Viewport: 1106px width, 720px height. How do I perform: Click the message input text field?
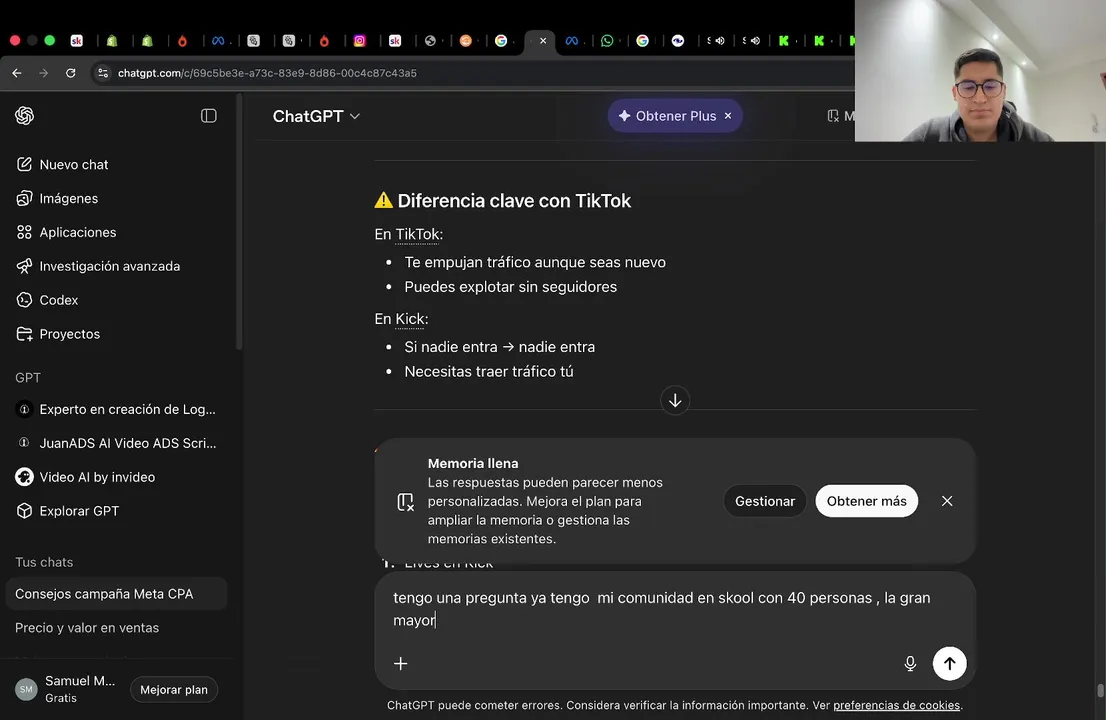tap(675, 609)
